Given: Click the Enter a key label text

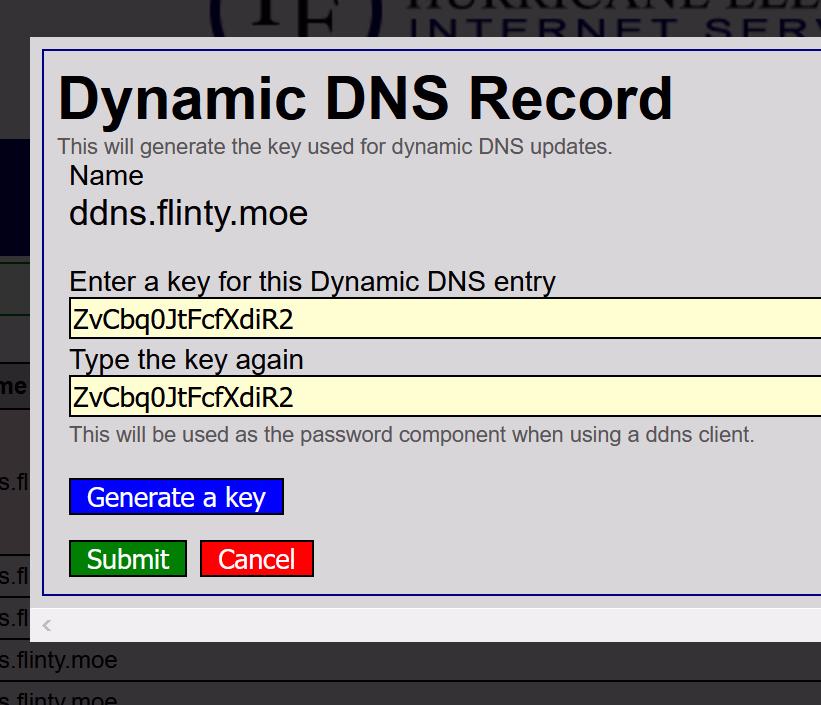Looking at the screenshot, I should tap(312, 282).
